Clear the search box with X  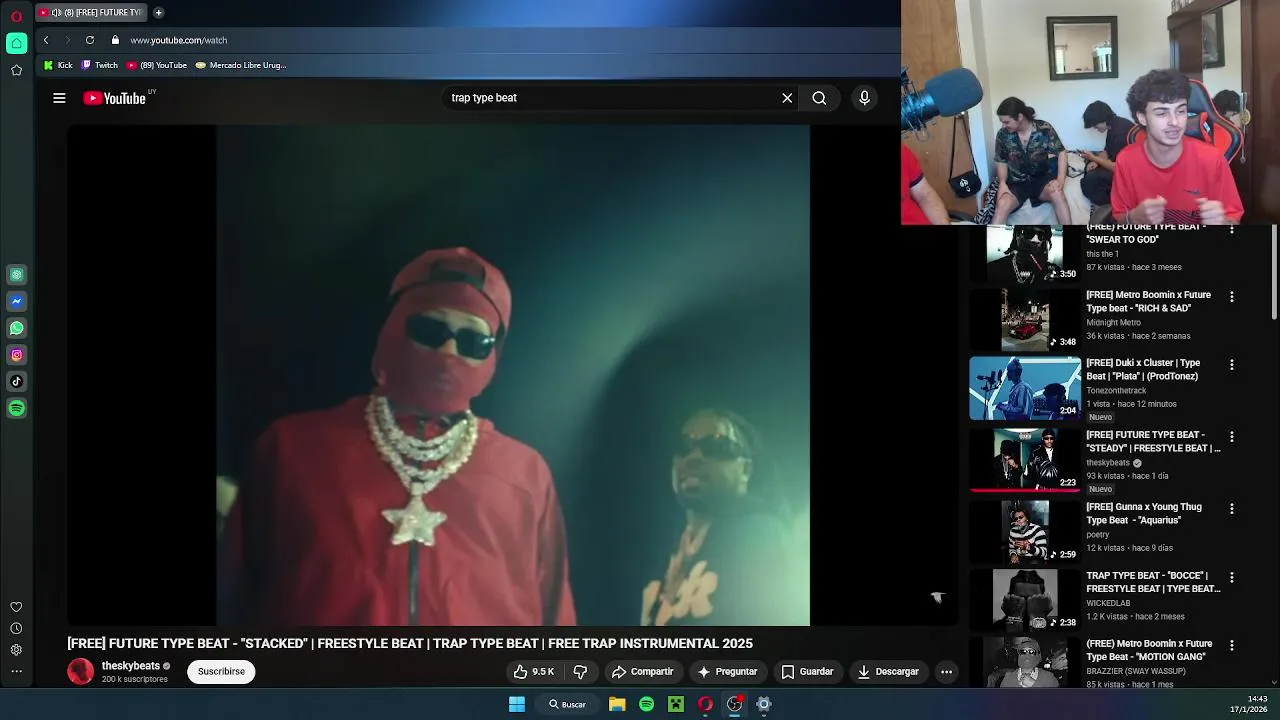[x=787, y=98]
